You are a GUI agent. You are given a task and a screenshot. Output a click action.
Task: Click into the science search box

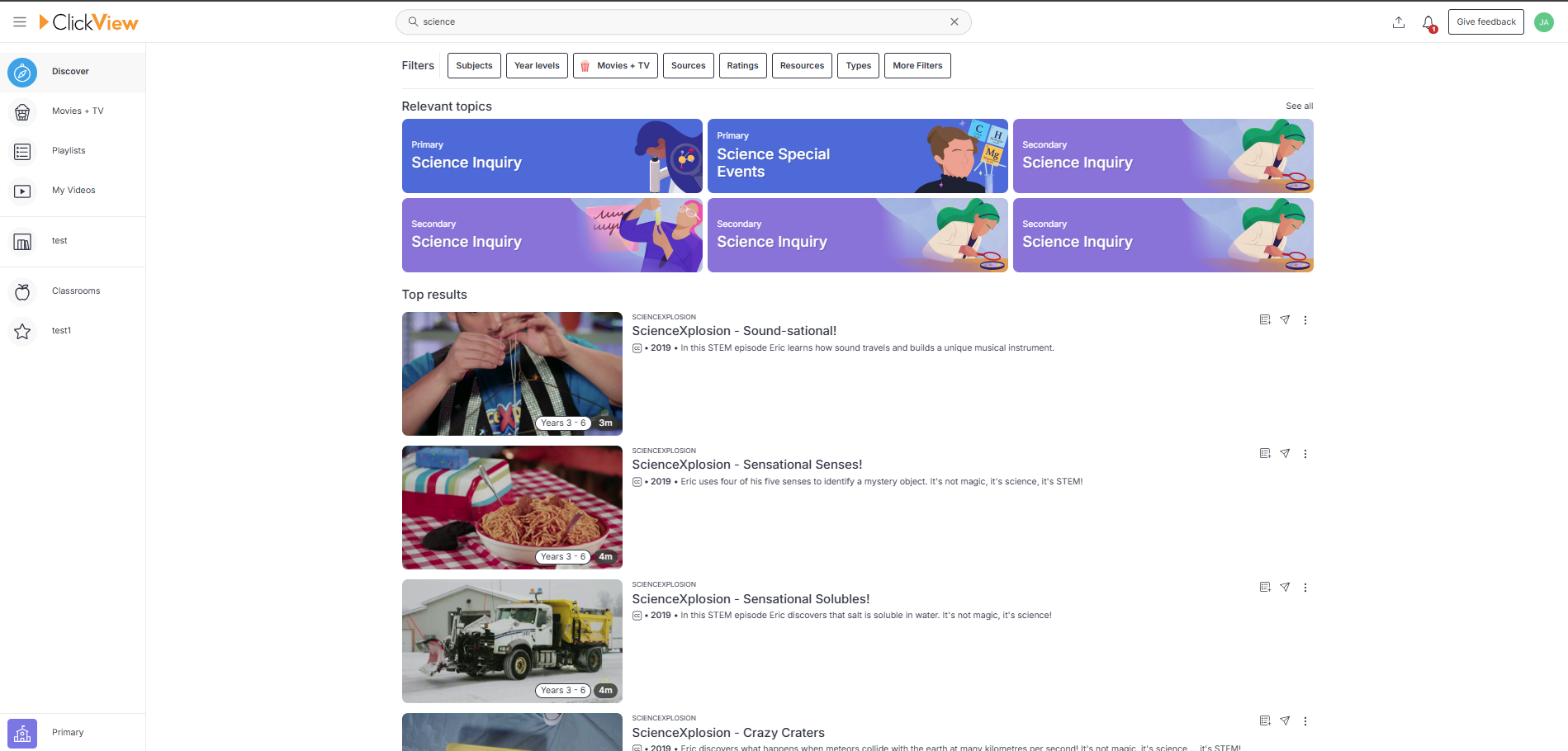coord(683,22)
